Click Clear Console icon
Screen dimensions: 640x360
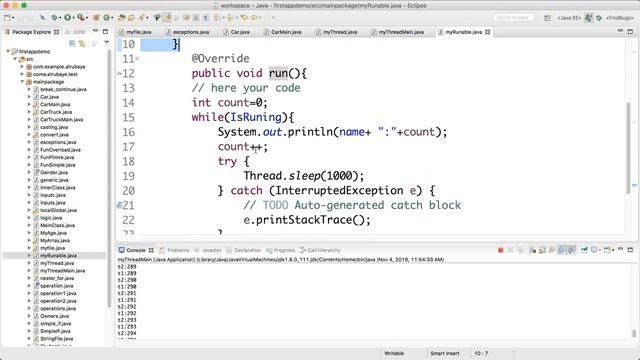(532, 250)
